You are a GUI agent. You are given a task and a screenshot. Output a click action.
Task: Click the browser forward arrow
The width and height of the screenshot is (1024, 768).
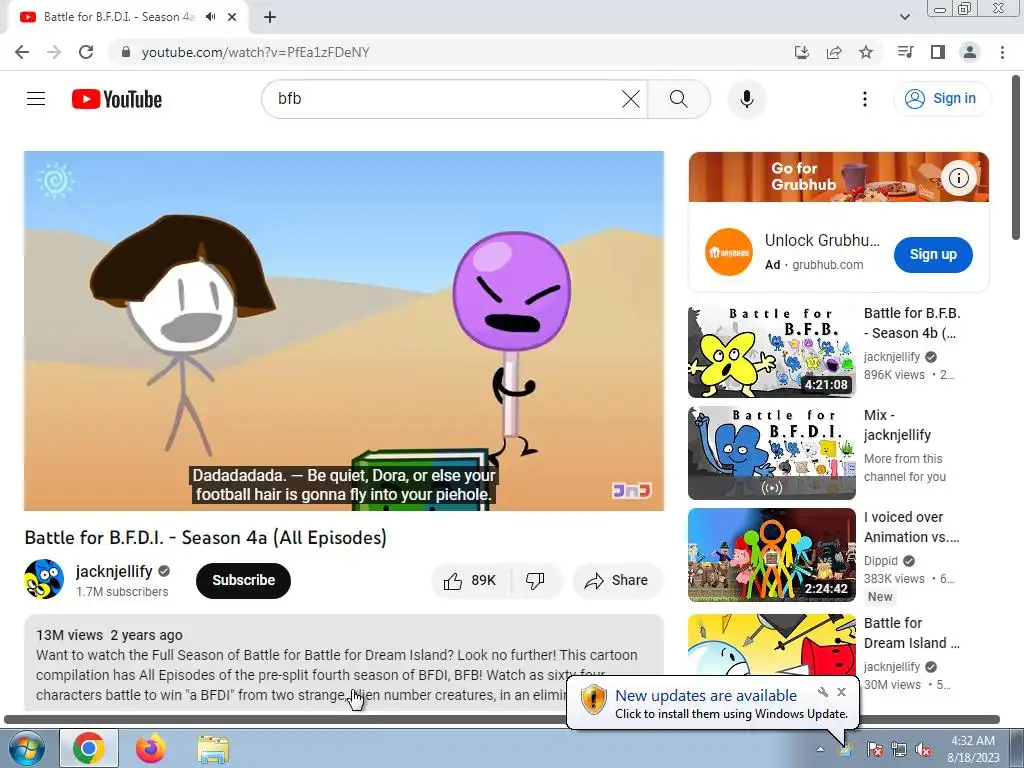(54, 52)
